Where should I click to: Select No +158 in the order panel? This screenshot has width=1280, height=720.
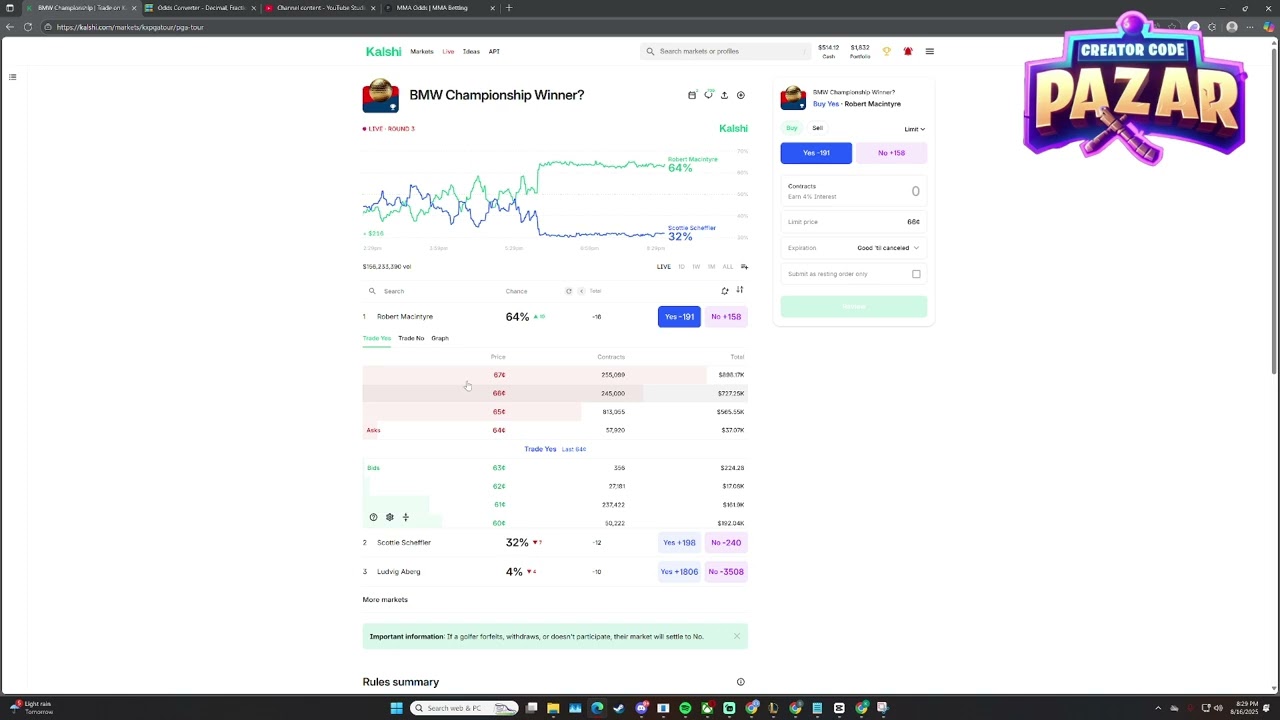pos(891,153)
